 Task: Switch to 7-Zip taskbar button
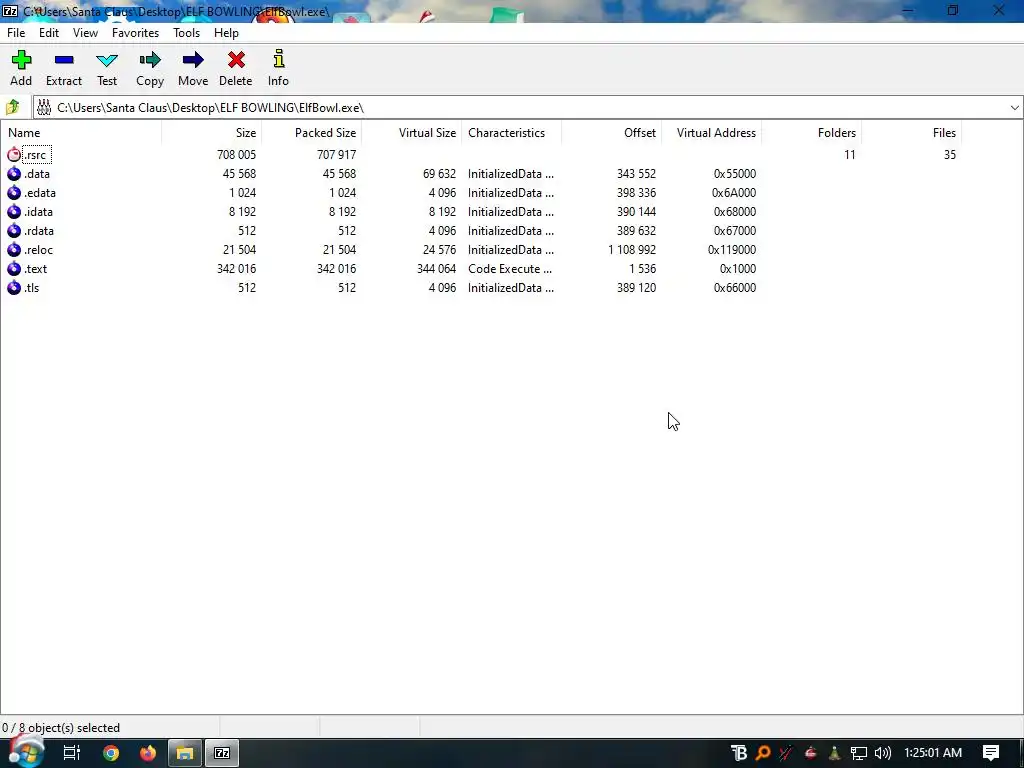tap(222, 753)
